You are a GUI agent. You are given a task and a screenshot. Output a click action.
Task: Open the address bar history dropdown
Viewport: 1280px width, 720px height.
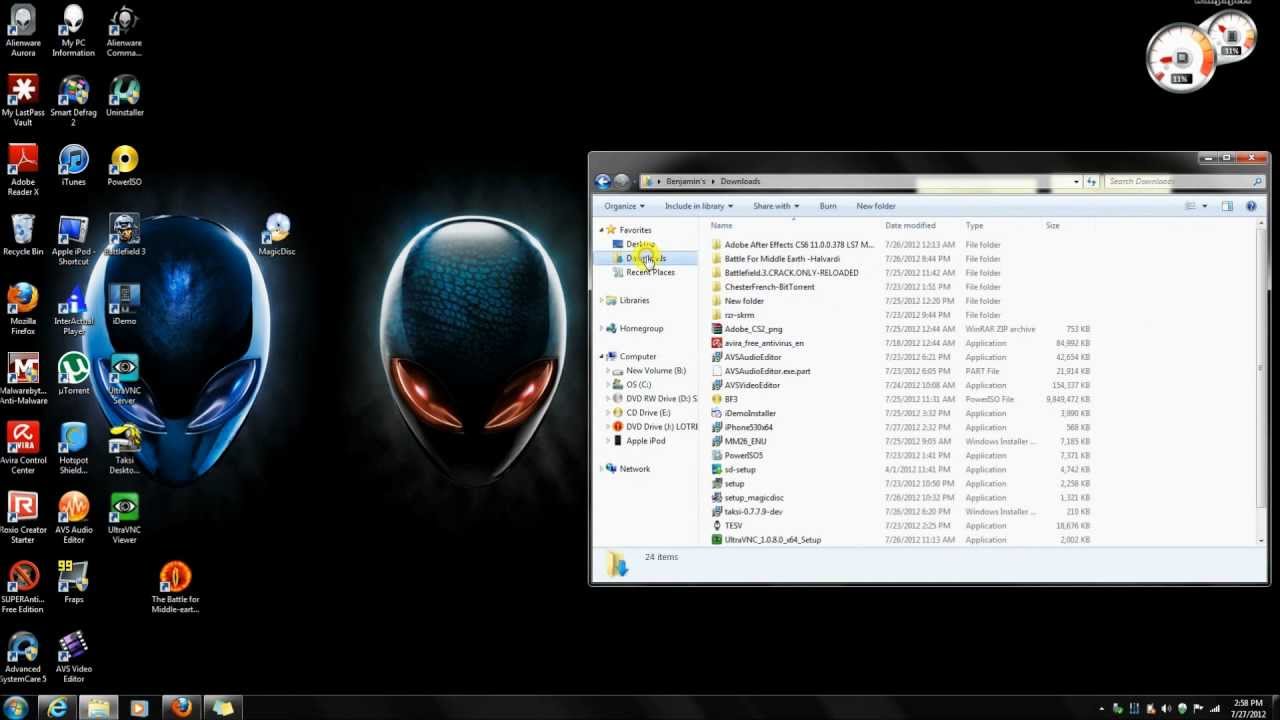pos(1076,181)
